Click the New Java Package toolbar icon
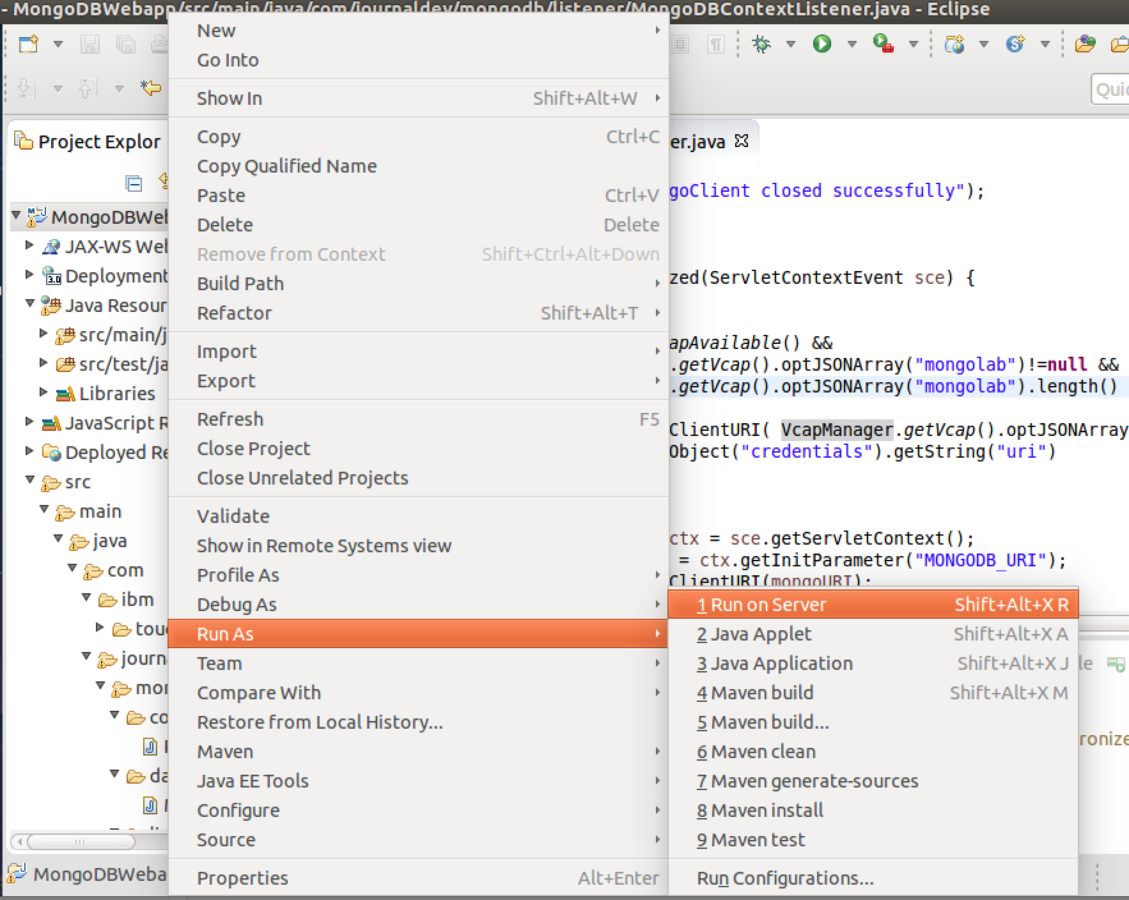The image size is (1129, 900). [x=954, y=44]
